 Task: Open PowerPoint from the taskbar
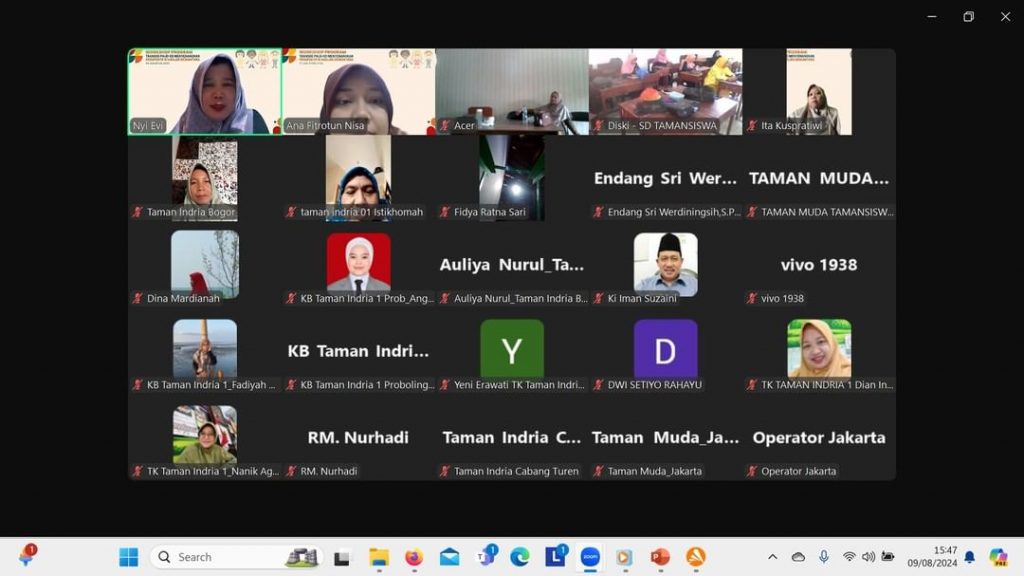point(660,557)
